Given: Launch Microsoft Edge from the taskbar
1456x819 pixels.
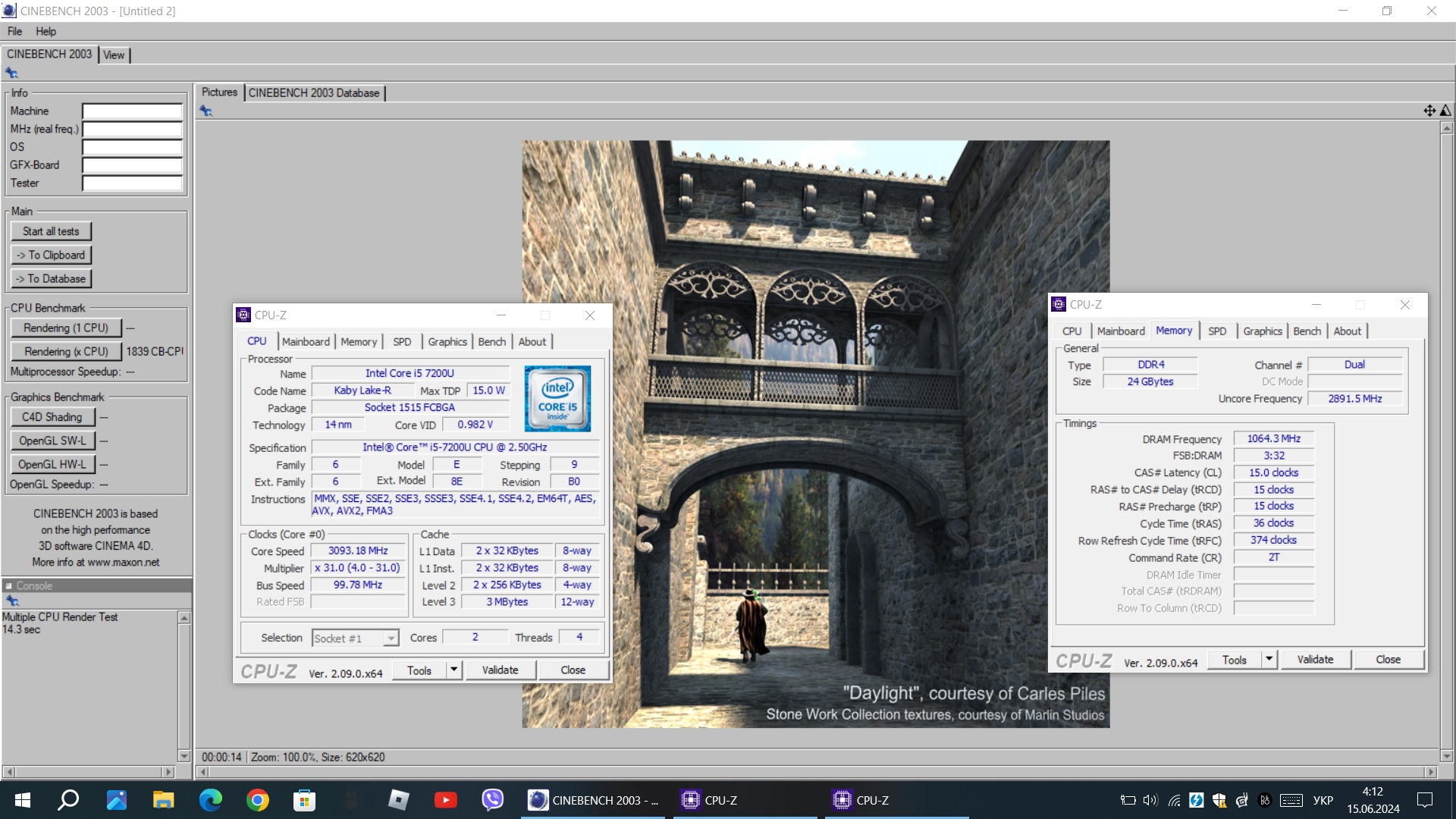Looking at the screenshot, I should pyautogui.click(x=211, y=800).
